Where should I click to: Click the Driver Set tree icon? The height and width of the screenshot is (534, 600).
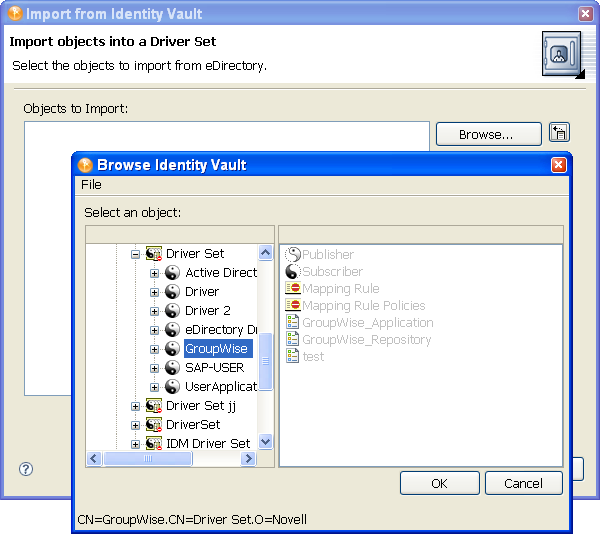tap(154, 254)
